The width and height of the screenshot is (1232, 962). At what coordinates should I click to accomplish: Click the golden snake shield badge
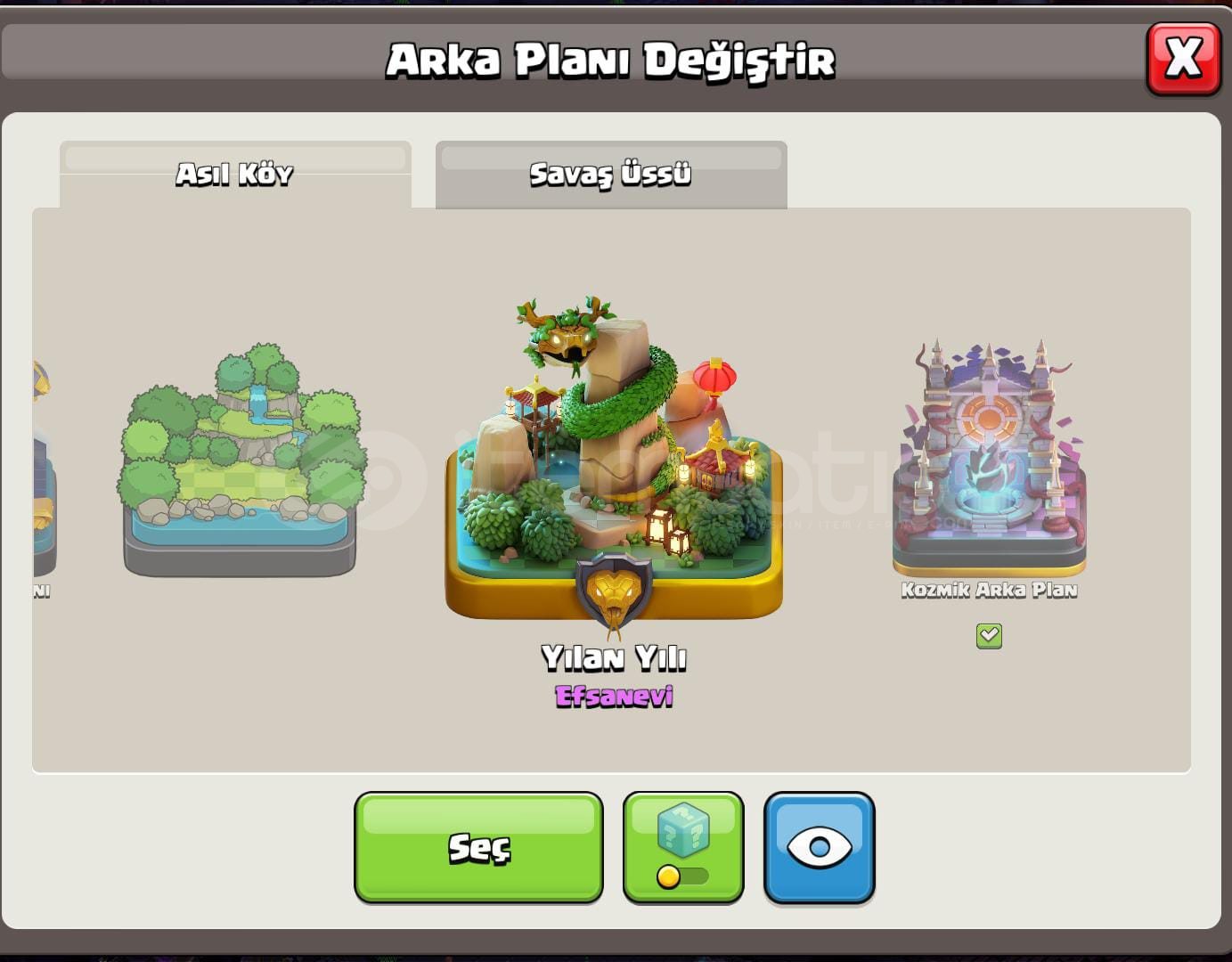[x=613, y=591]
